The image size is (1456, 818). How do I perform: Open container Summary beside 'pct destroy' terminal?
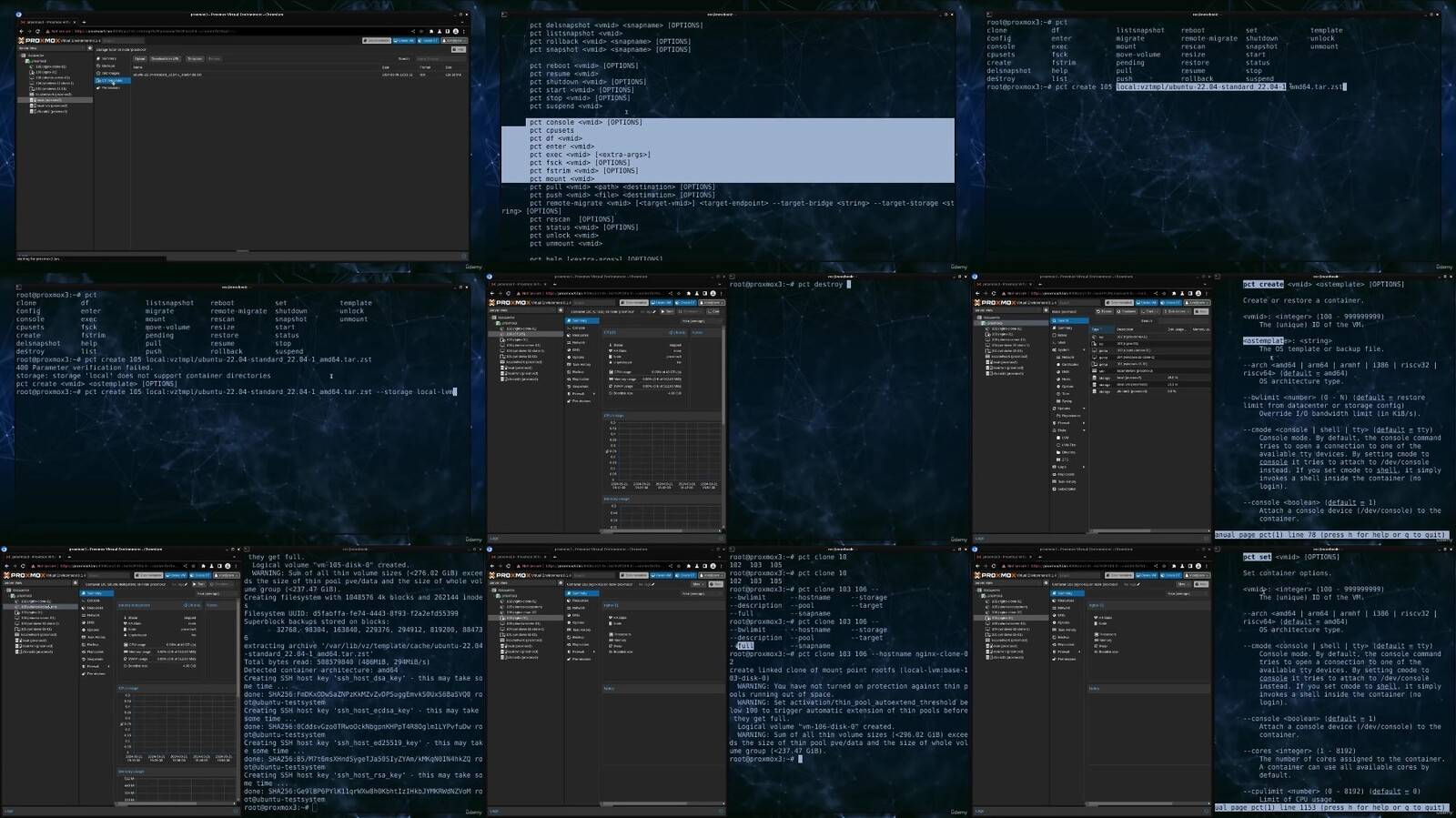582,320
